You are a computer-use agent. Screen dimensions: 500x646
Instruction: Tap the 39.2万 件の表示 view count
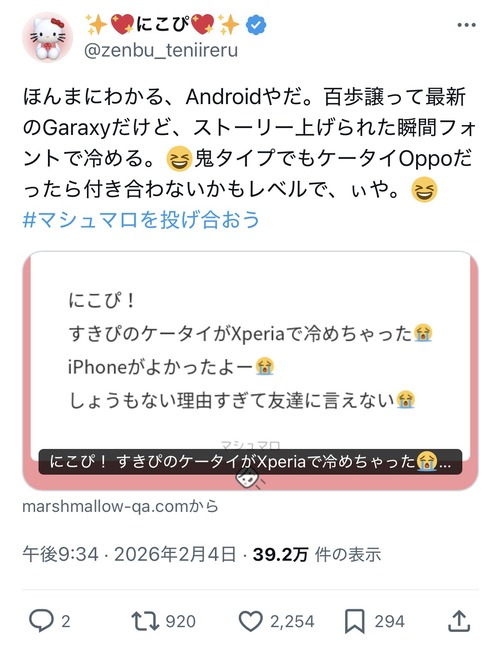click(316, 555)
